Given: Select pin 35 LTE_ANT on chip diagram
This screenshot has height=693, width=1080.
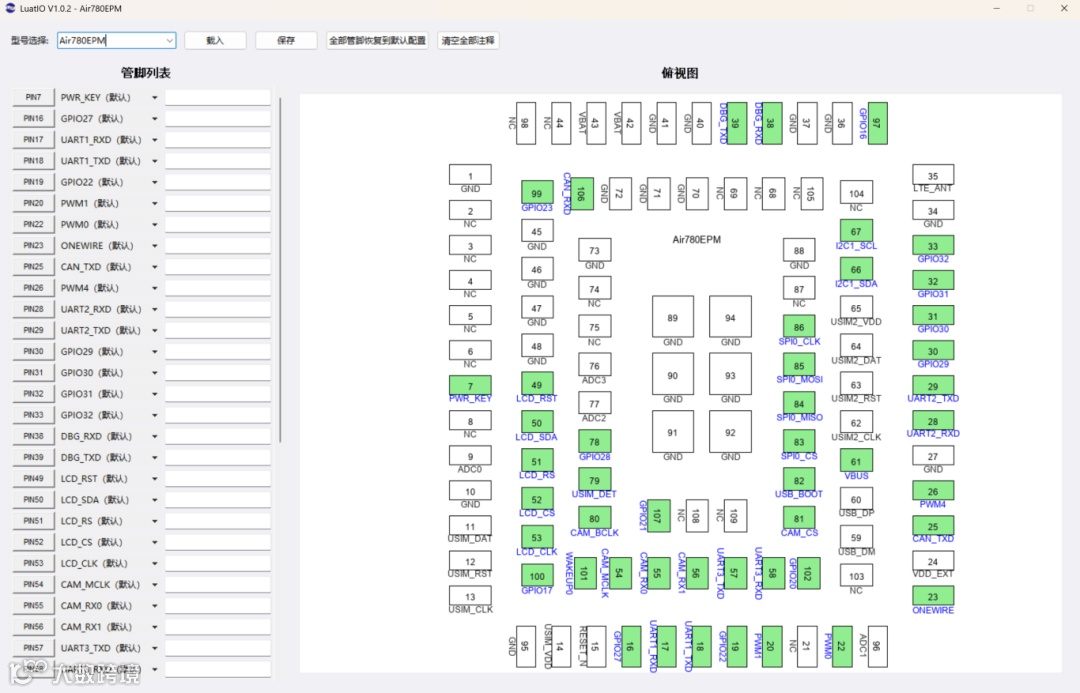Looking at the screenshot, I should tap(933, 176).
